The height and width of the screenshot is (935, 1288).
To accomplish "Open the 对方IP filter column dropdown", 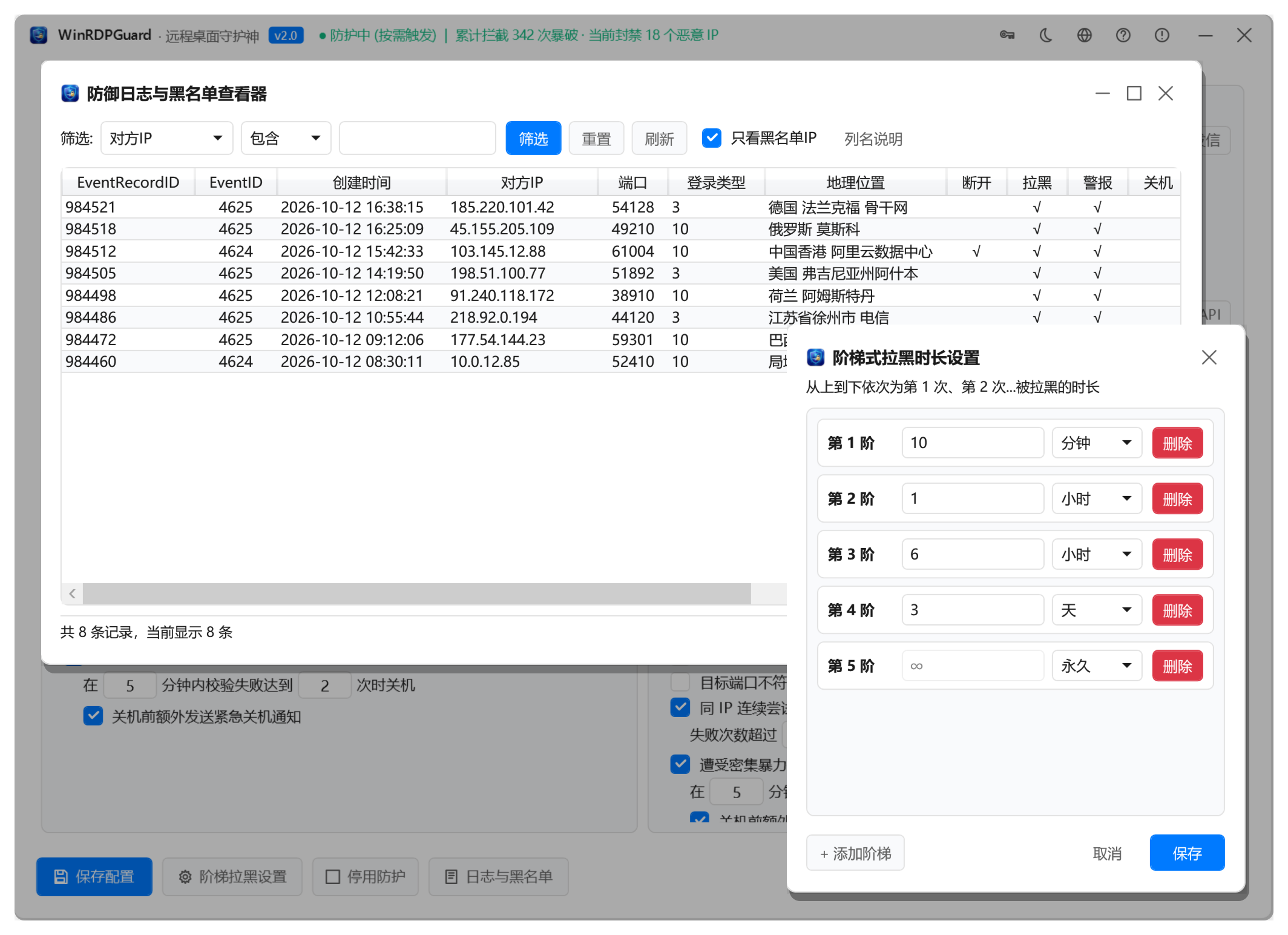I will [x=167, y=138].
